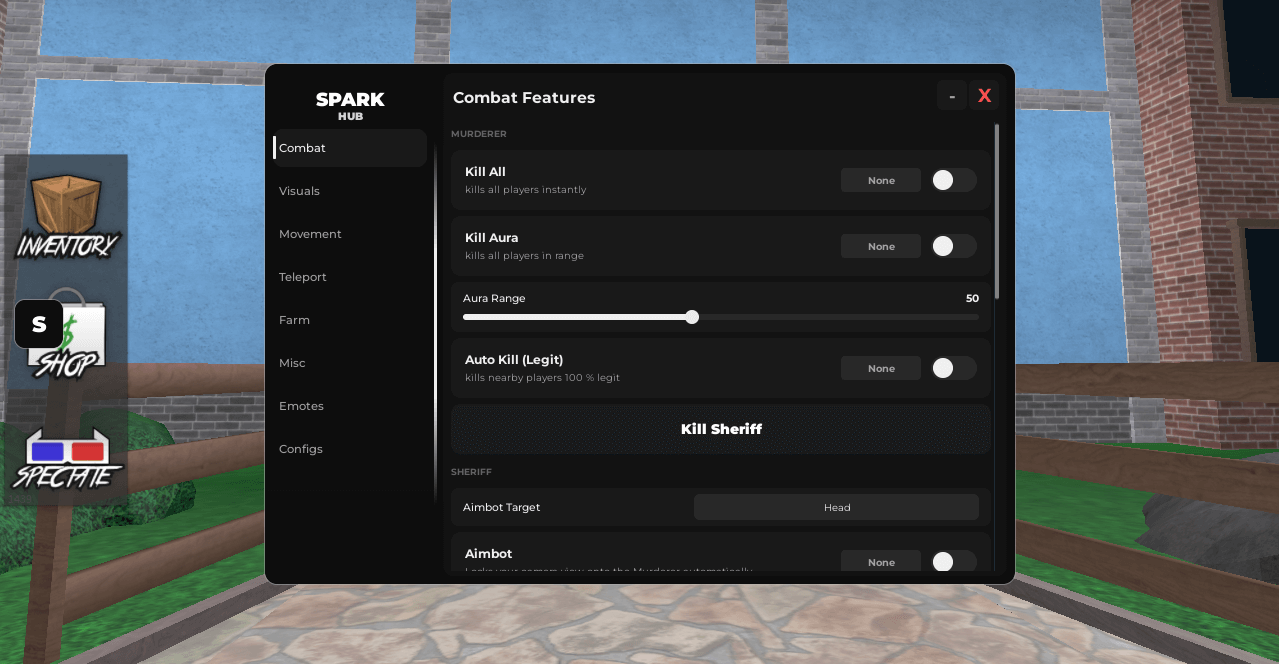Close Spark Hub with the red X

[x=984, y=96]
